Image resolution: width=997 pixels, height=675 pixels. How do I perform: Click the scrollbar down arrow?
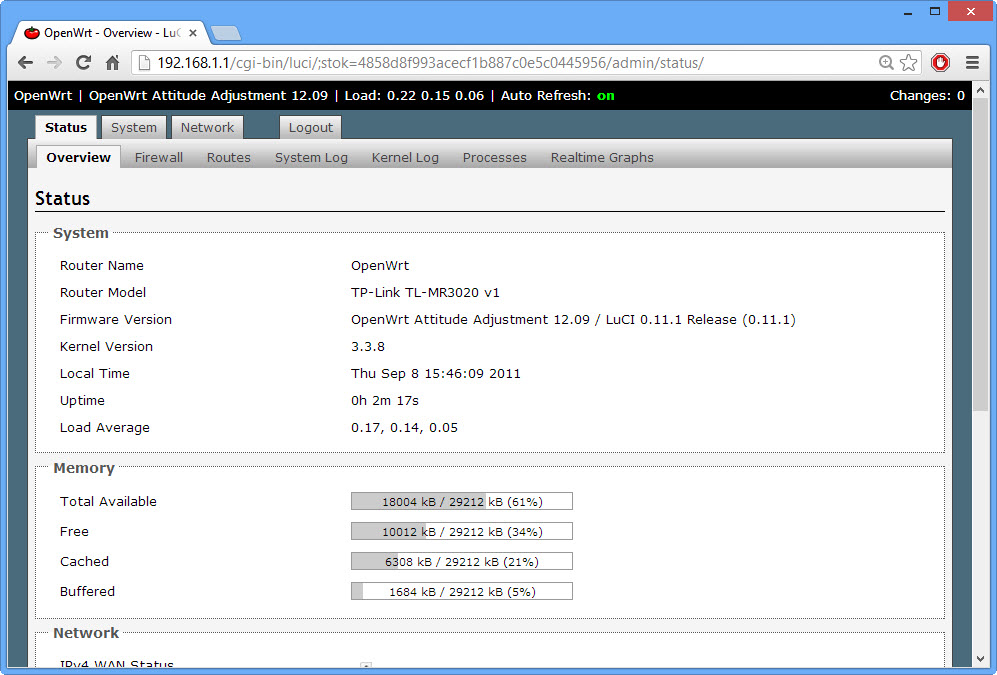click(980, 658)
